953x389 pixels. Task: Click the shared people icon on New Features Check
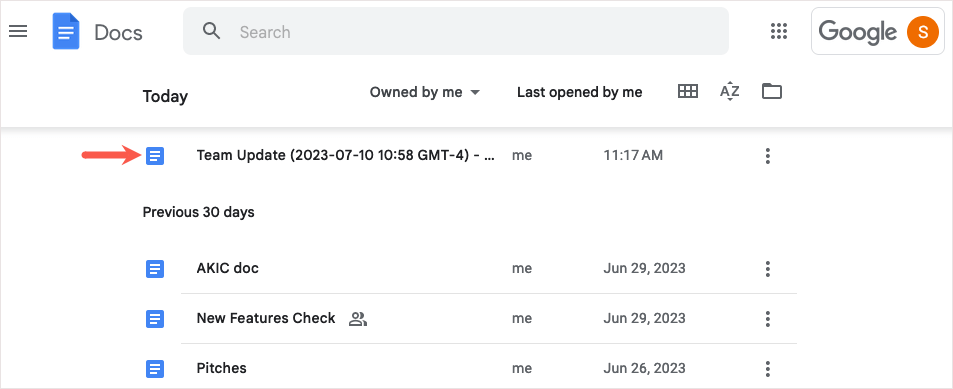pos(358,318)
